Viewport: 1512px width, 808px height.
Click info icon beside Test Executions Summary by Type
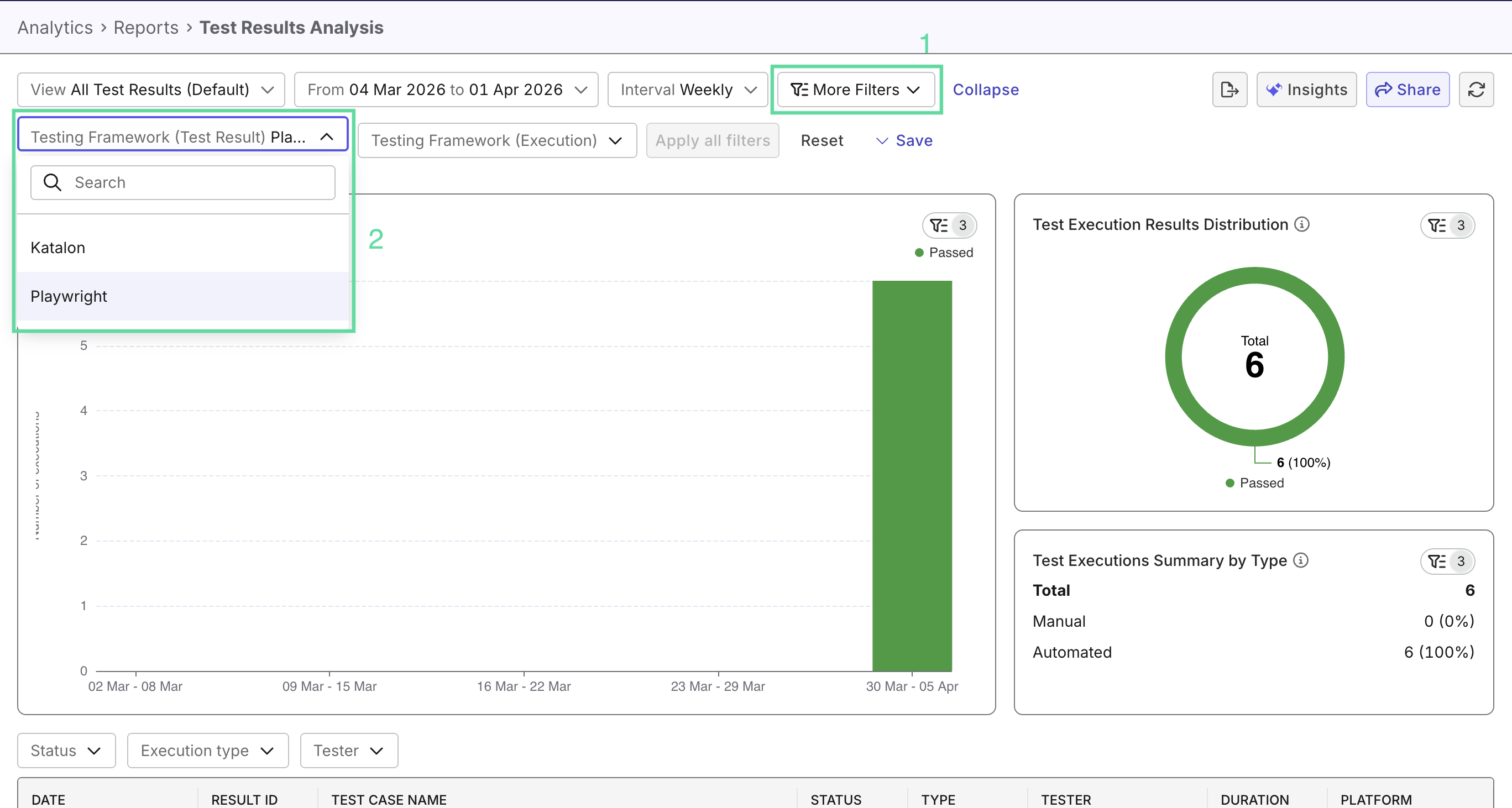(1300, 560)
